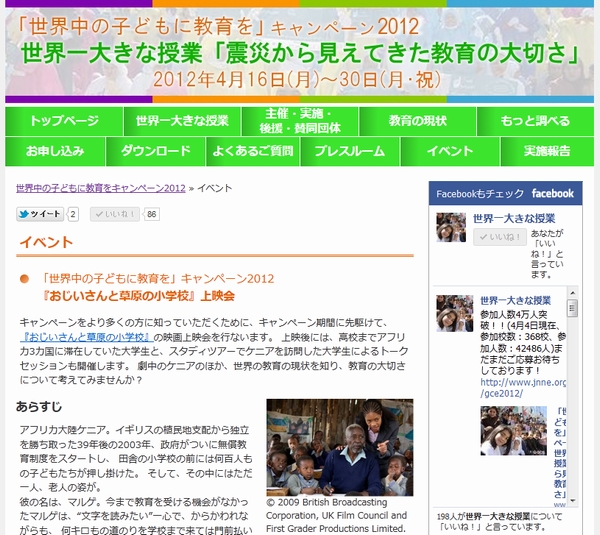
Task: Open the post author profile picture
Action: (x=455, y=313)
